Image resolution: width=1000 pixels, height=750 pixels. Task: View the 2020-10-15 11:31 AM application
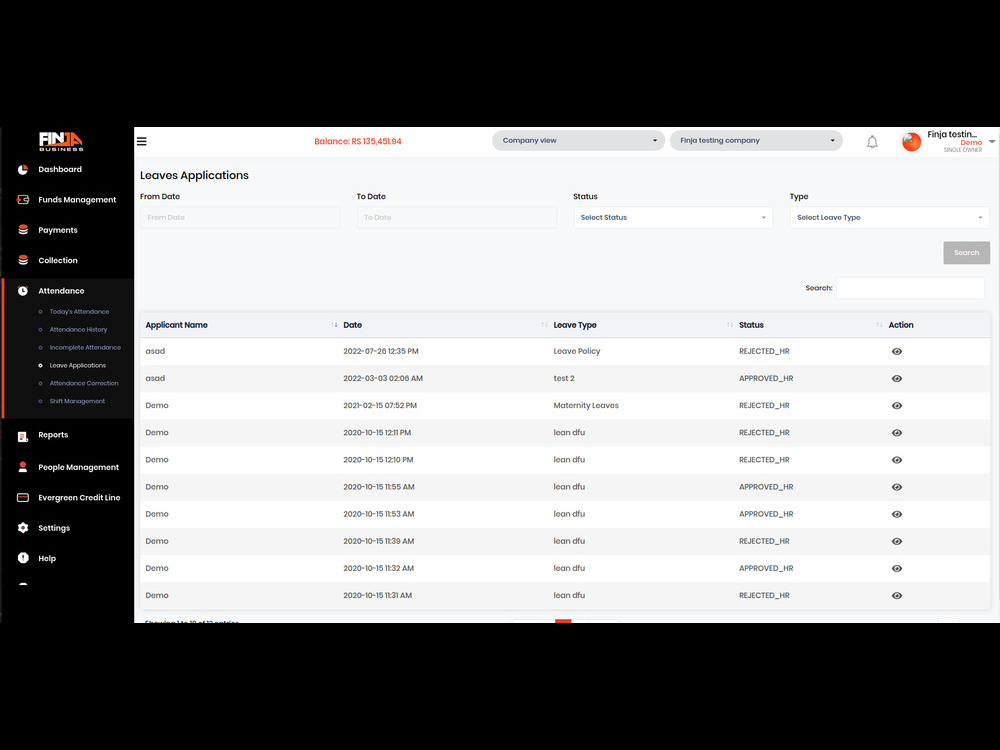coord(897,595)
